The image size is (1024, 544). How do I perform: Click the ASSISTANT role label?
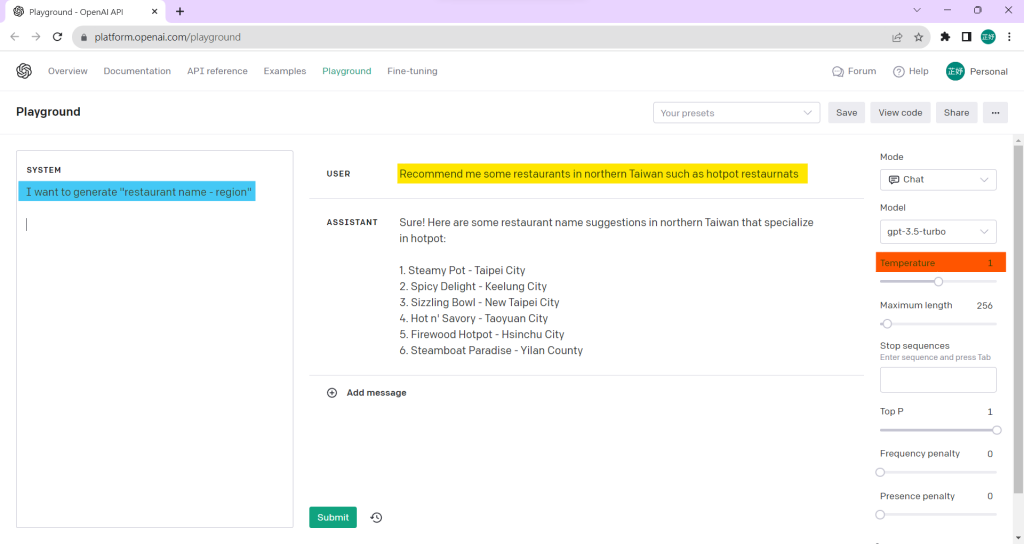point(352,222)
